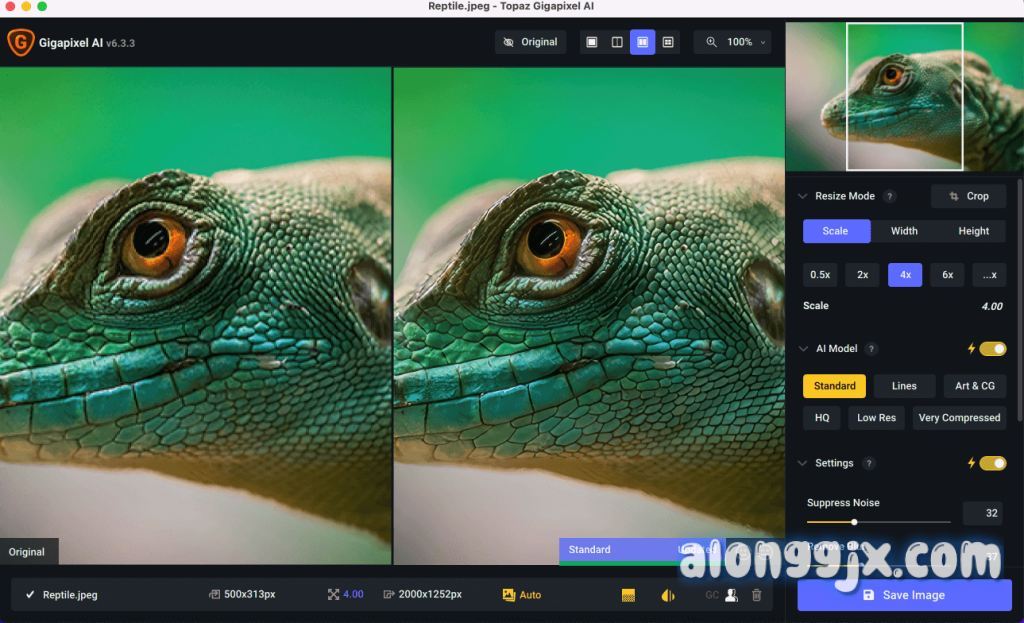Switch to single image view layout

pyautogui.click(x=592, y=42)
